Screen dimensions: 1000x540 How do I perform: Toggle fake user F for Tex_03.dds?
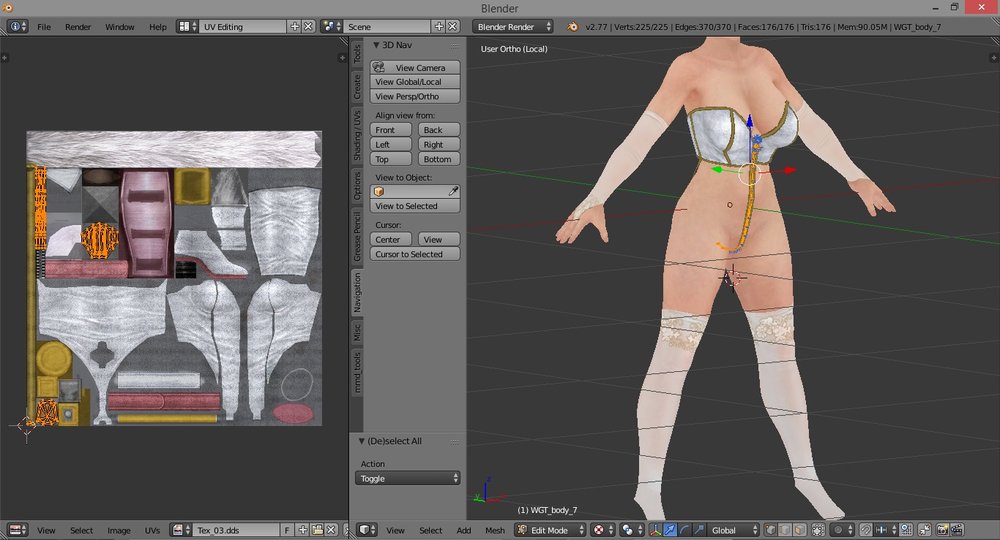[287, 530]
